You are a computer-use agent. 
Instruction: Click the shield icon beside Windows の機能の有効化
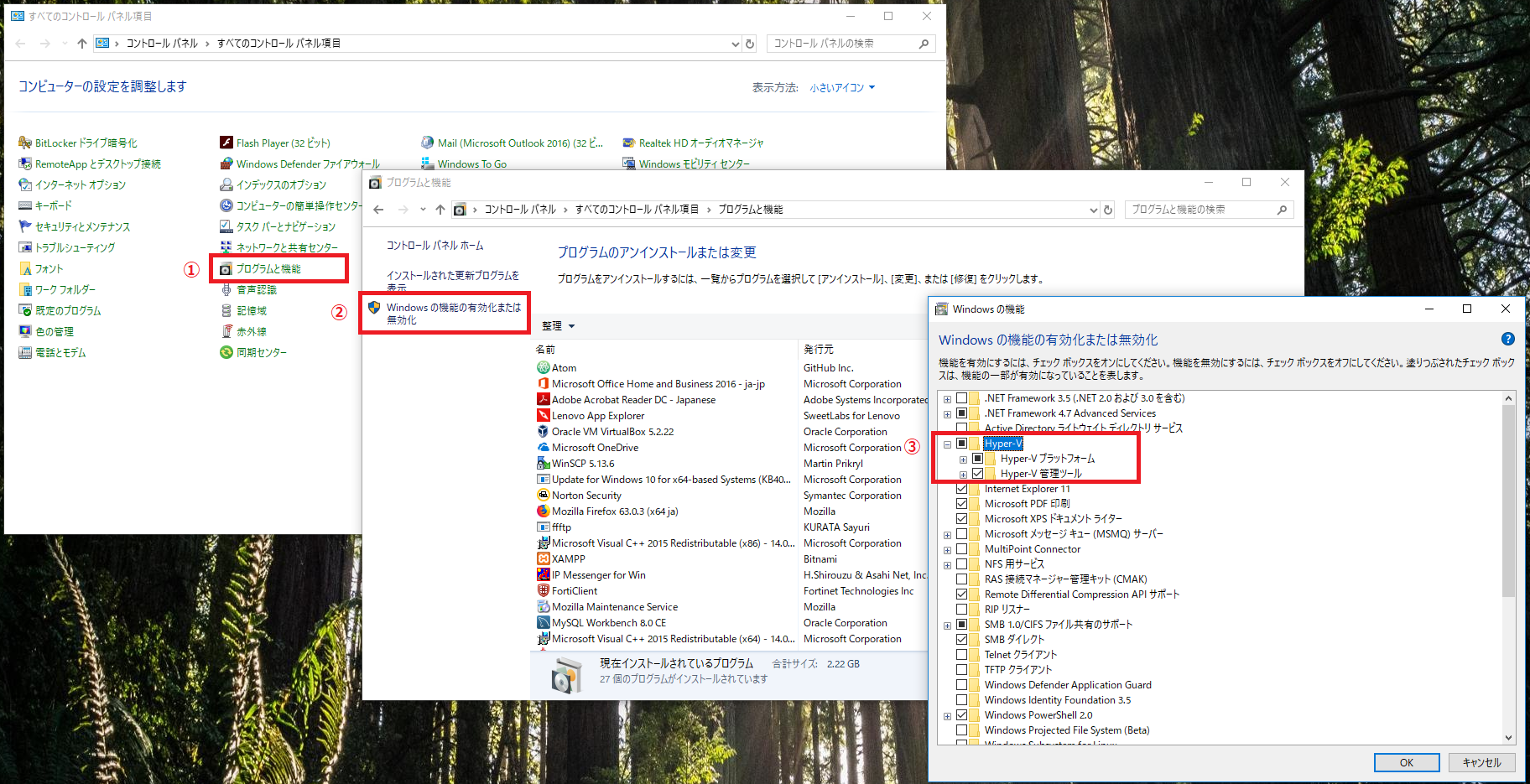click(374, 308)
